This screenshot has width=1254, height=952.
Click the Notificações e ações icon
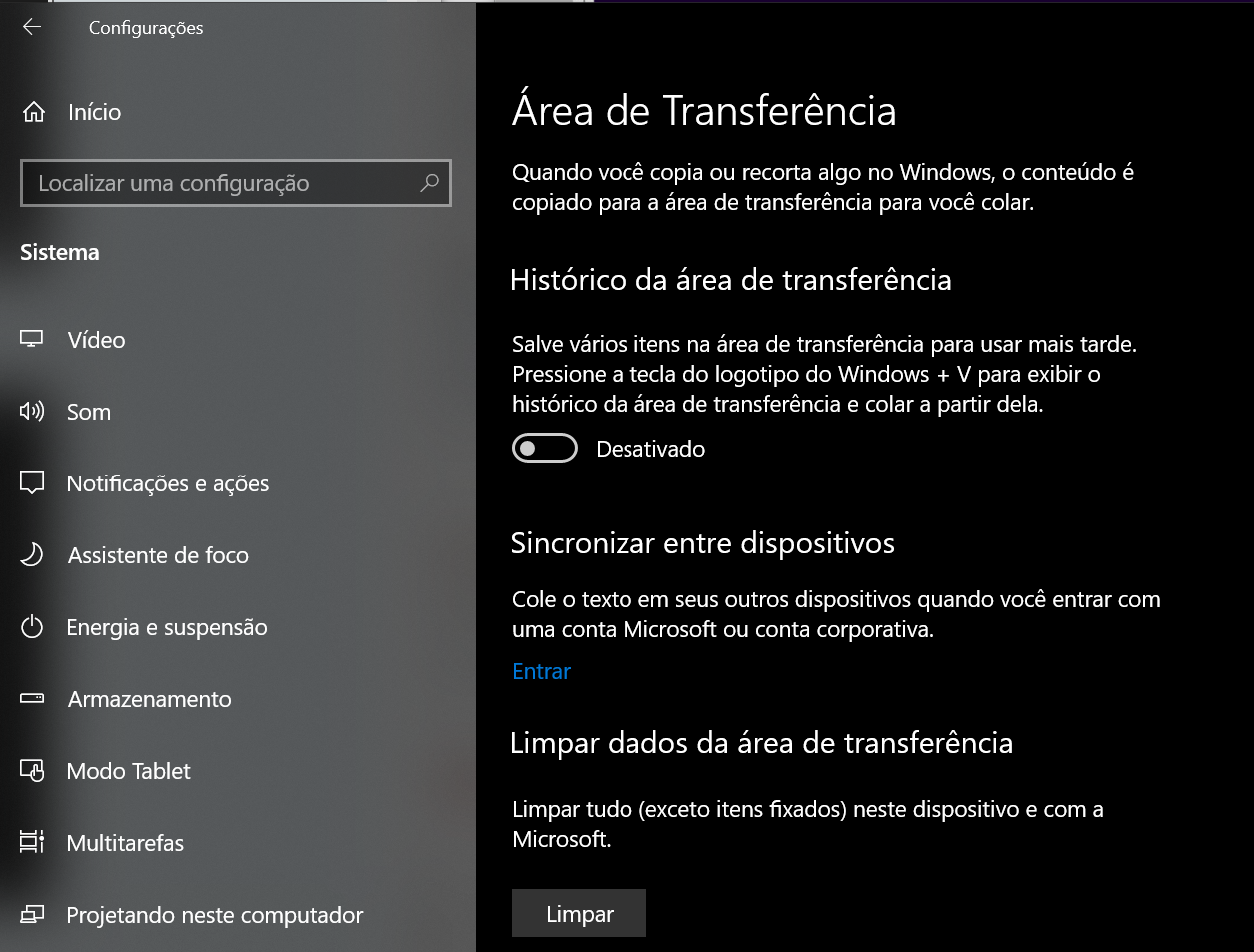pos(32,483)
